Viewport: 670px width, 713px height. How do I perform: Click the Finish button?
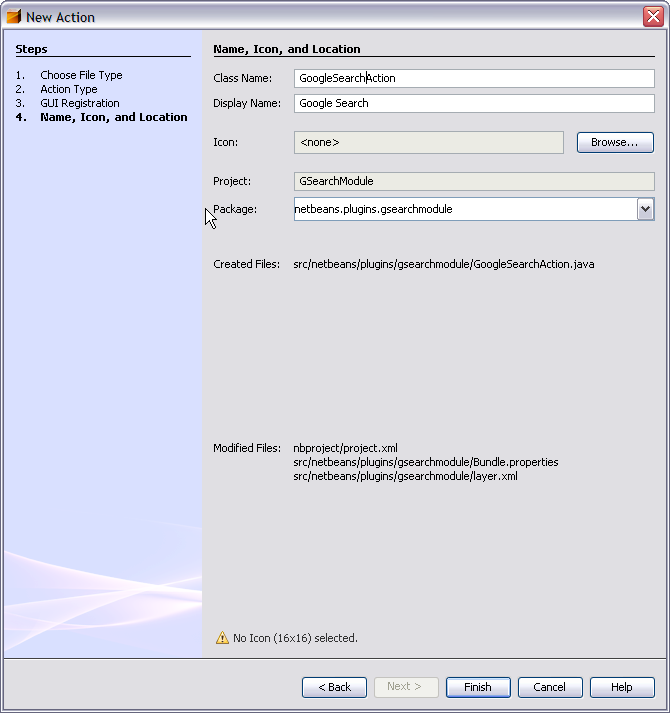pyautogui.click(x=478, y=687)
